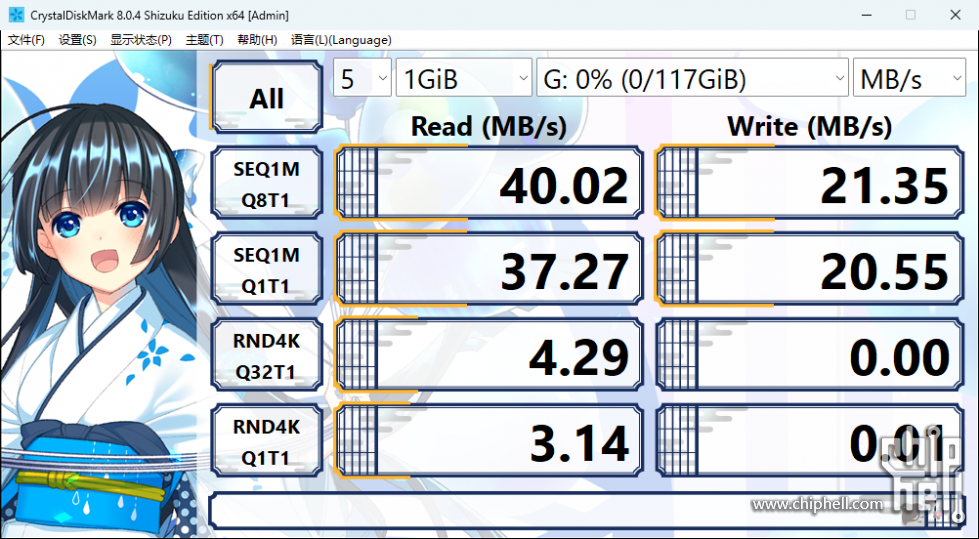Image resolution: width=979 pixels, height=539 pixels.
Task: Open the 主题(T) menu
Action: [204, 40]
